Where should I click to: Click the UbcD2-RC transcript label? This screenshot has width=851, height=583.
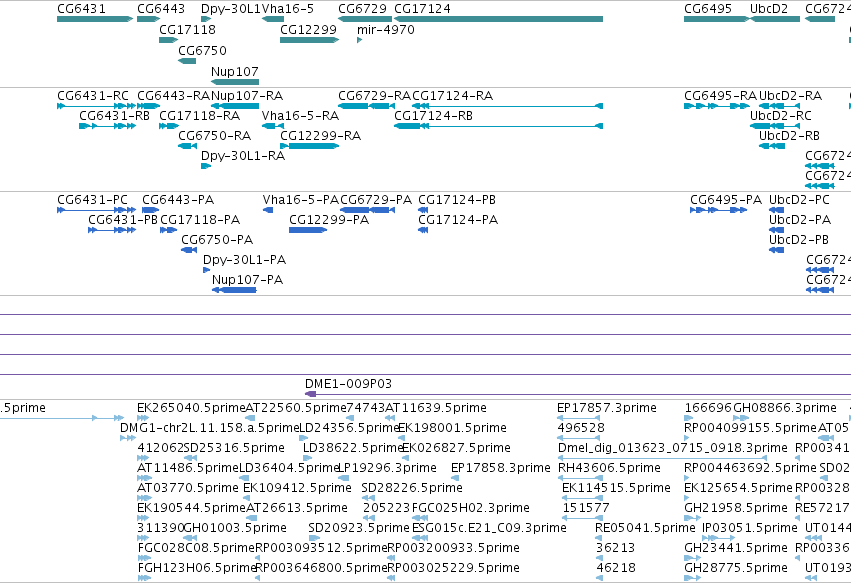780,116
